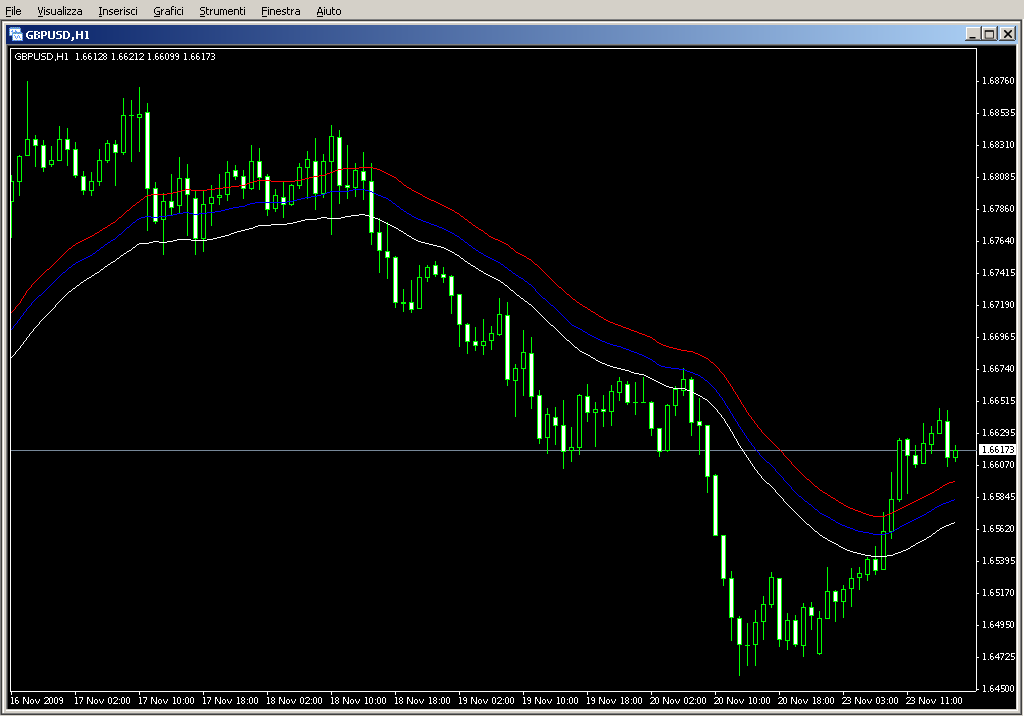This screenshot has width=1024, height=717.
Task: Click price scale value 1.68310
Action: [x=999, y=145]
